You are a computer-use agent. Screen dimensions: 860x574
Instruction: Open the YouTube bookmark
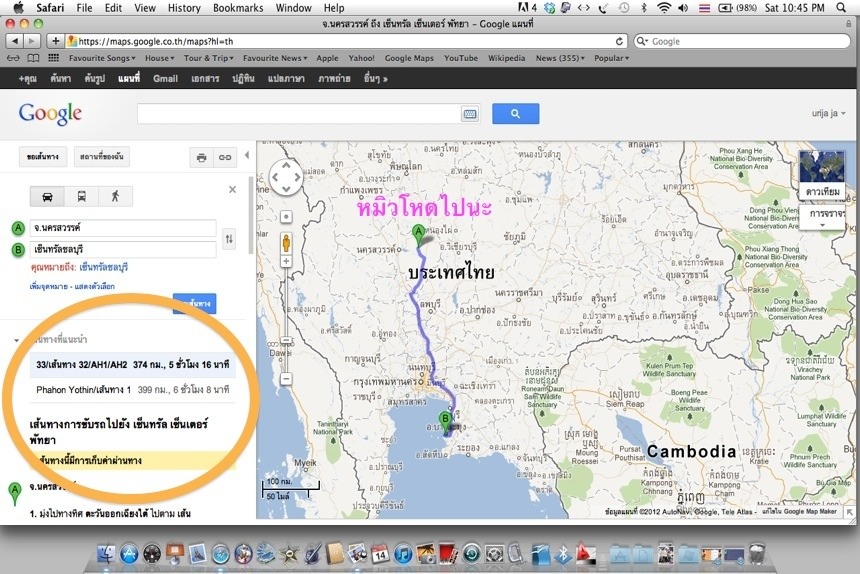[x=461, y=58]
